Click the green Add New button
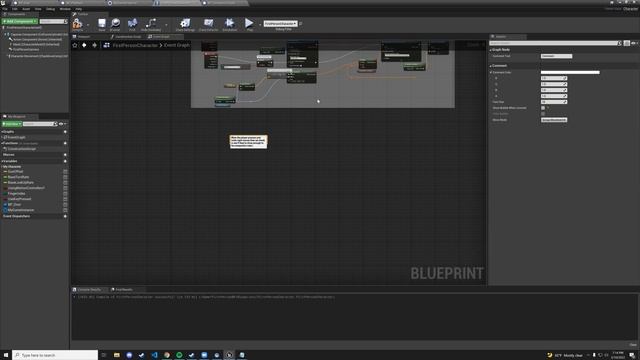640x360 pixels. [x=11, y=124]
